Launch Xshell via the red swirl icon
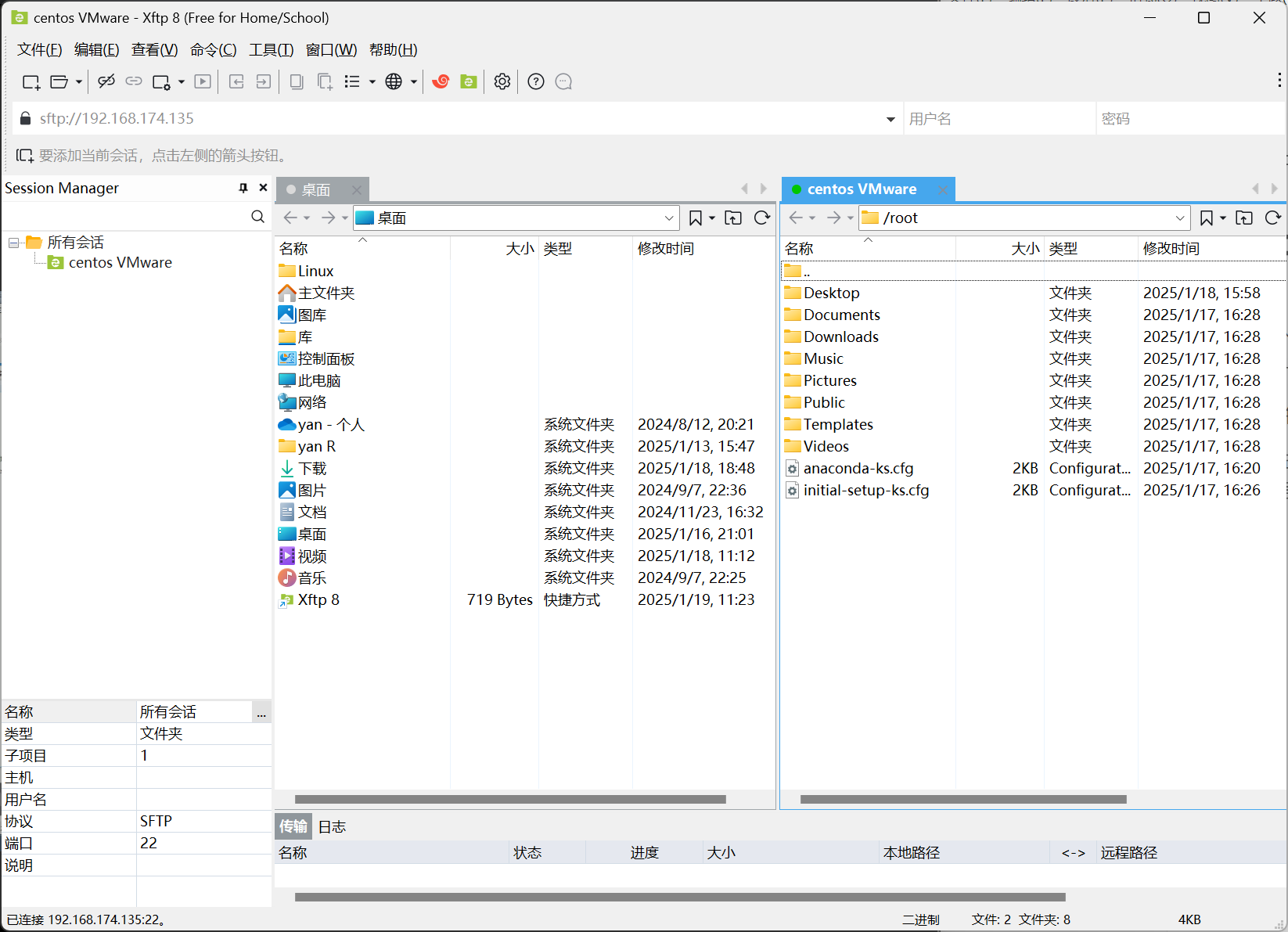This screenshot has width=1288, height=932. coord(441,81)
